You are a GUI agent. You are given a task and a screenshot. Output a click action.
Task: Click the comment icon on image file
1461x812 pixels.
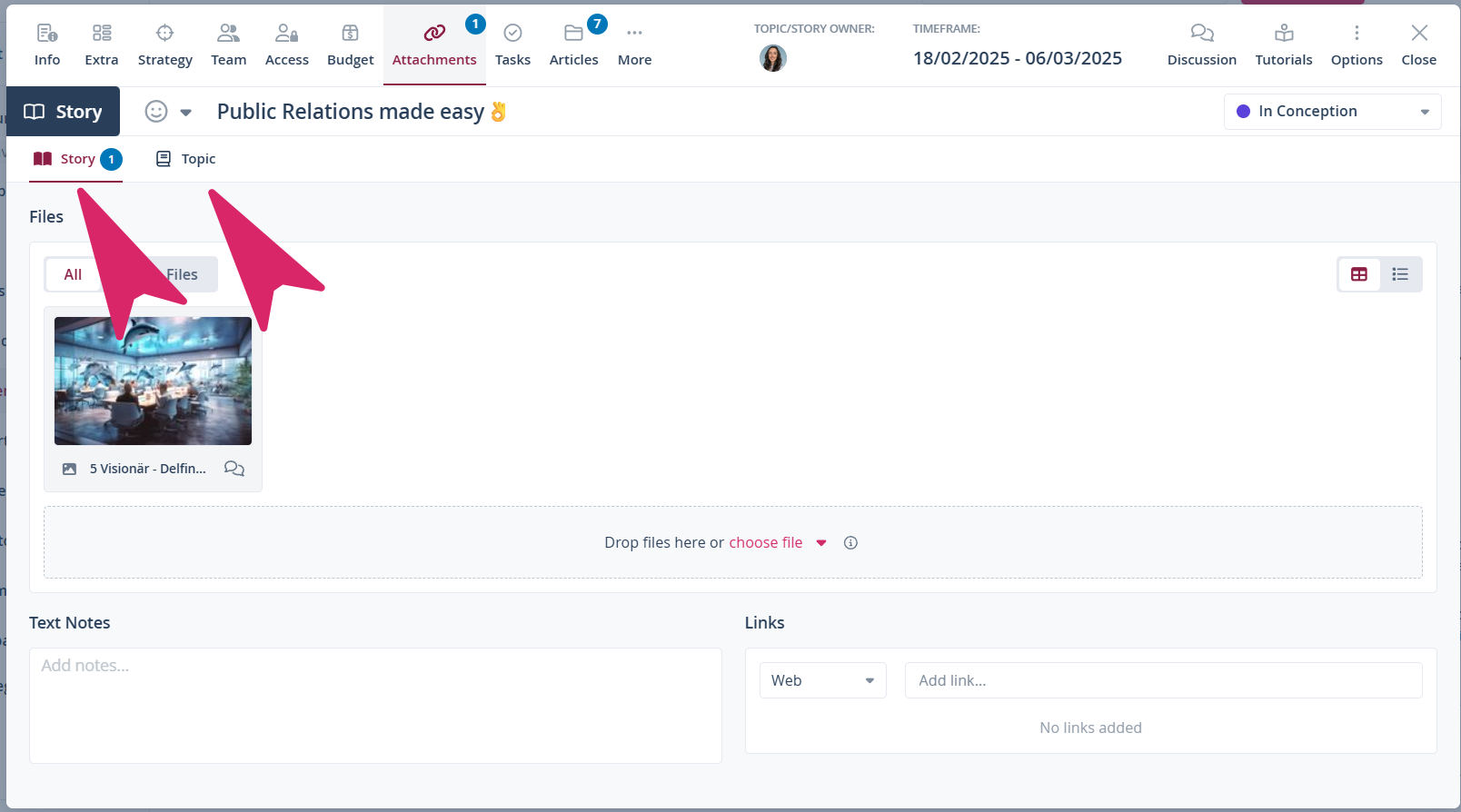click(234, 469)
